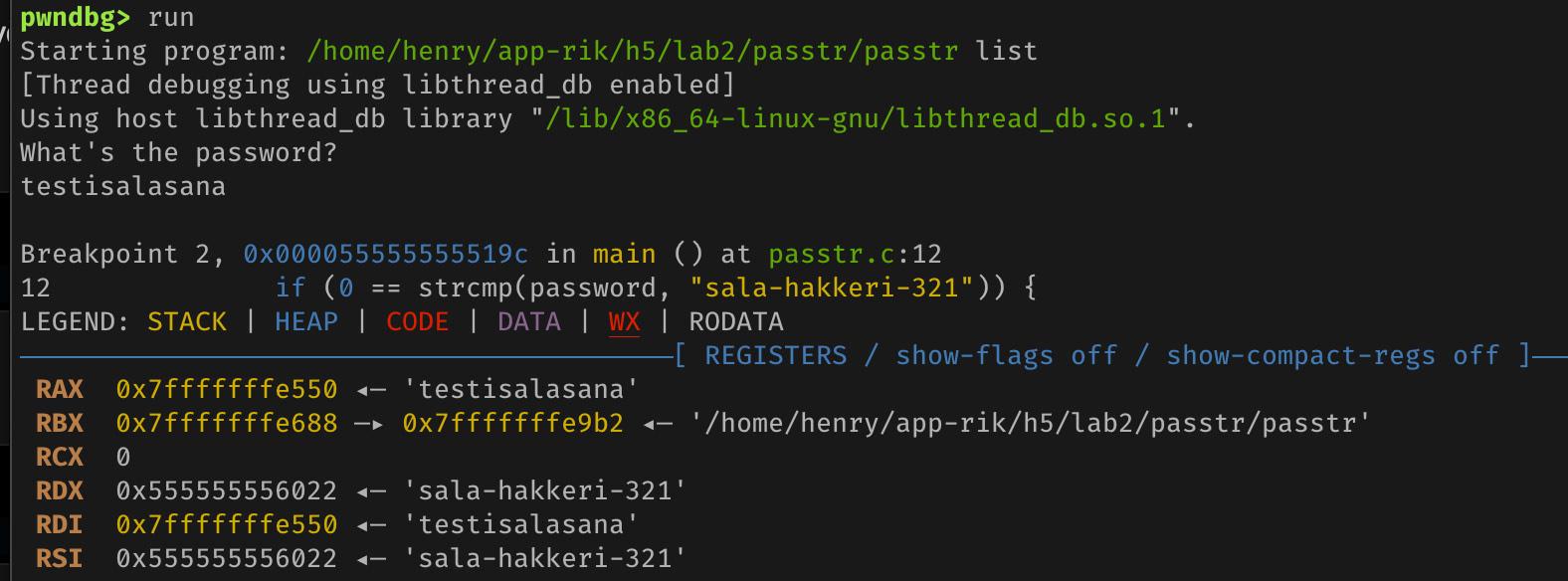
Task: Click the RBX pointer value 0x7fffffffe9b2
Action: pyautogui.click(x=512, y=424)
